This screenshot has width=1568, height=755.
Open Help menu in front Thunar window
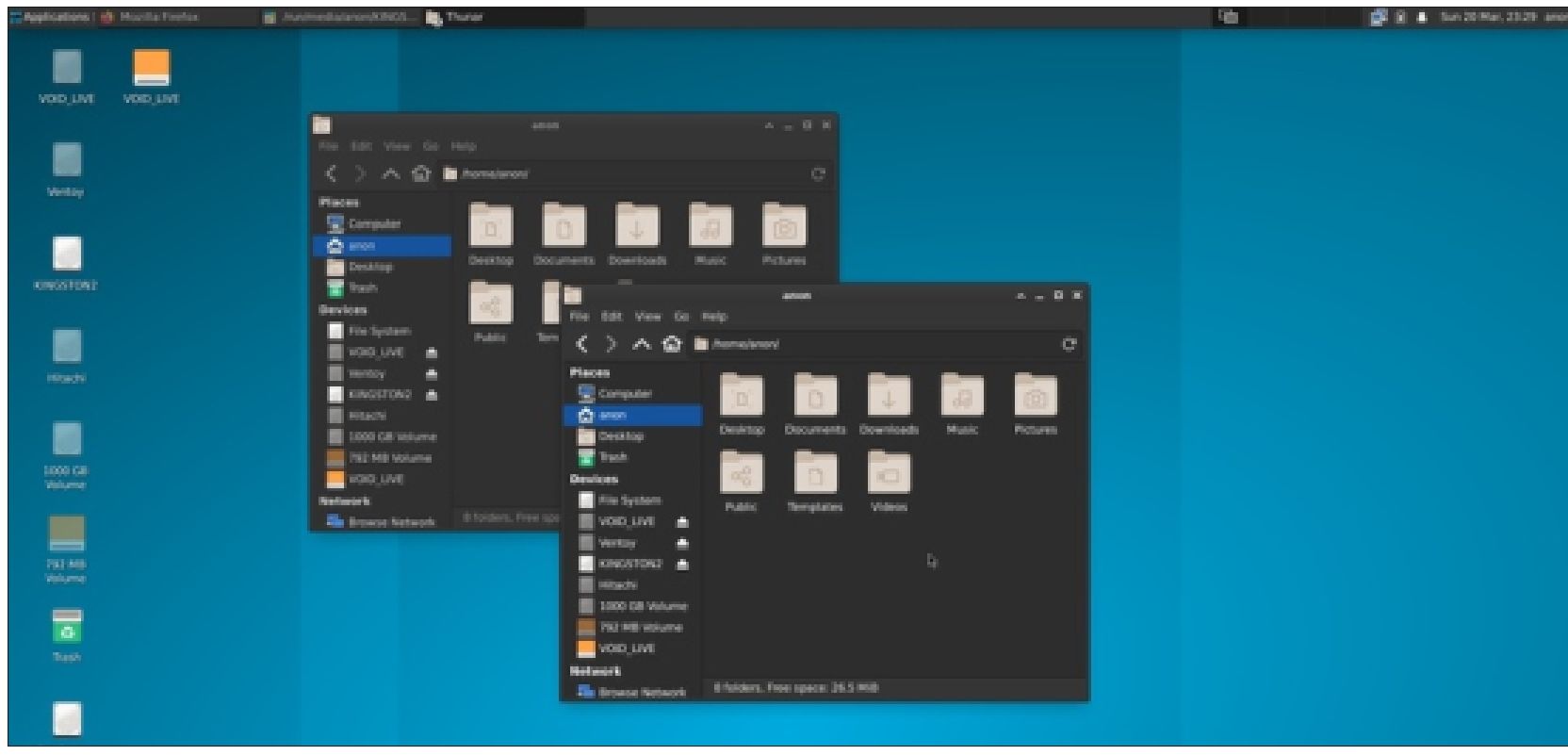click(x=714, y=317)
